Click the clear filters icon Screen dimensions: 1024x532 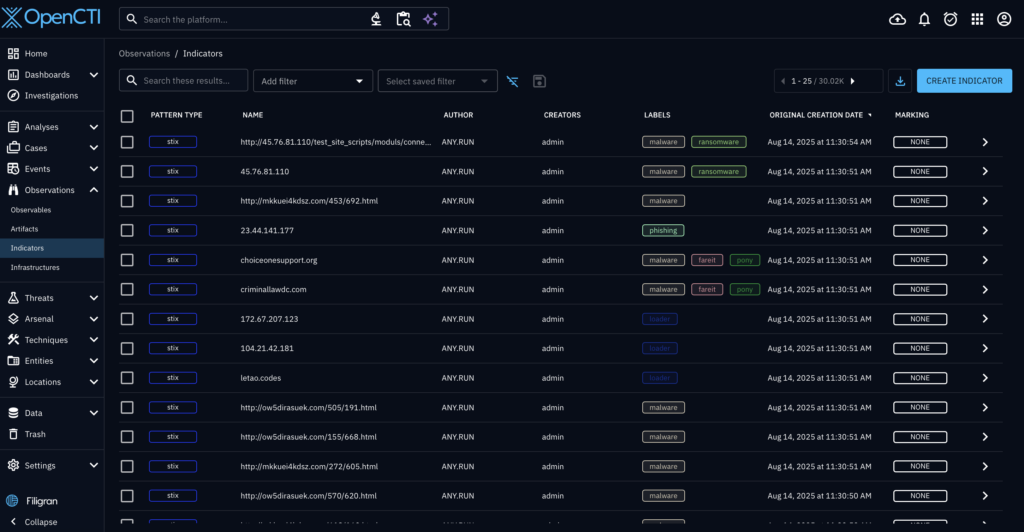512,81
